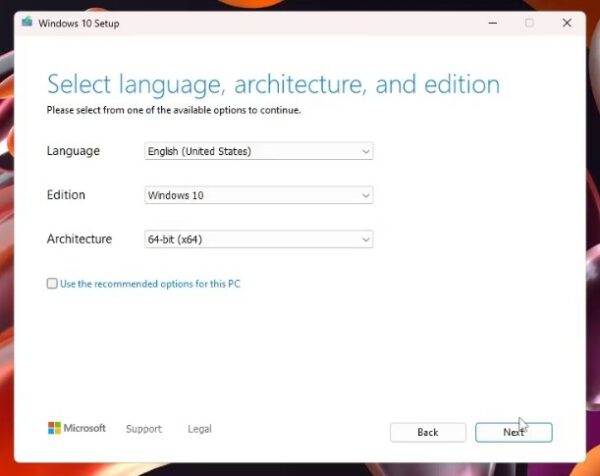Untick the recommended options checkbox
Screen dimensions: 600x476
coord(52,284)
